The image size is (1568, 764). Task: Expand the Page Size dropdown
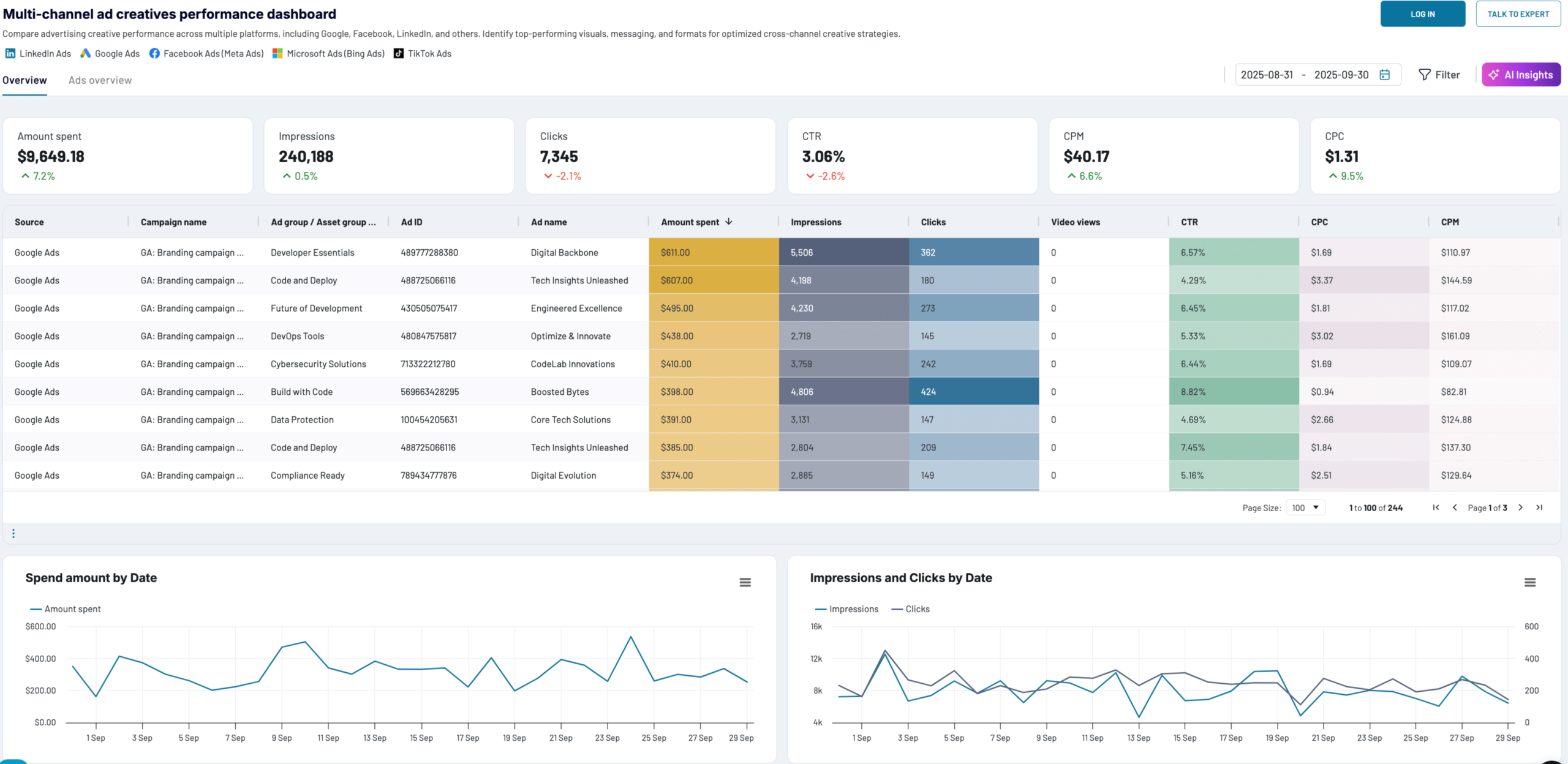click(1306, 507)
